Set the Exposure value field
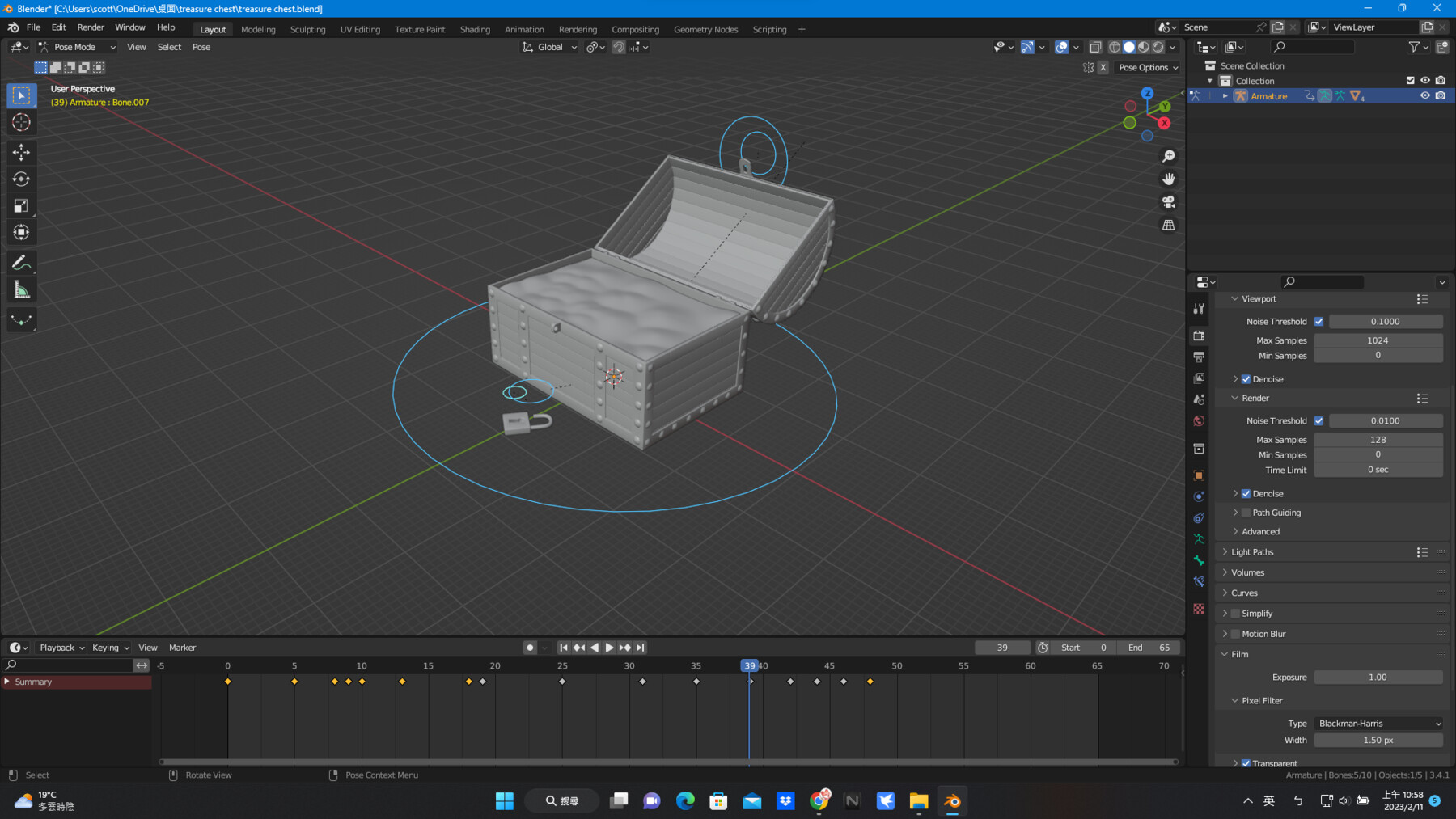The width and height of the screenshot is (1456, 819). [x=1378, y=677]
